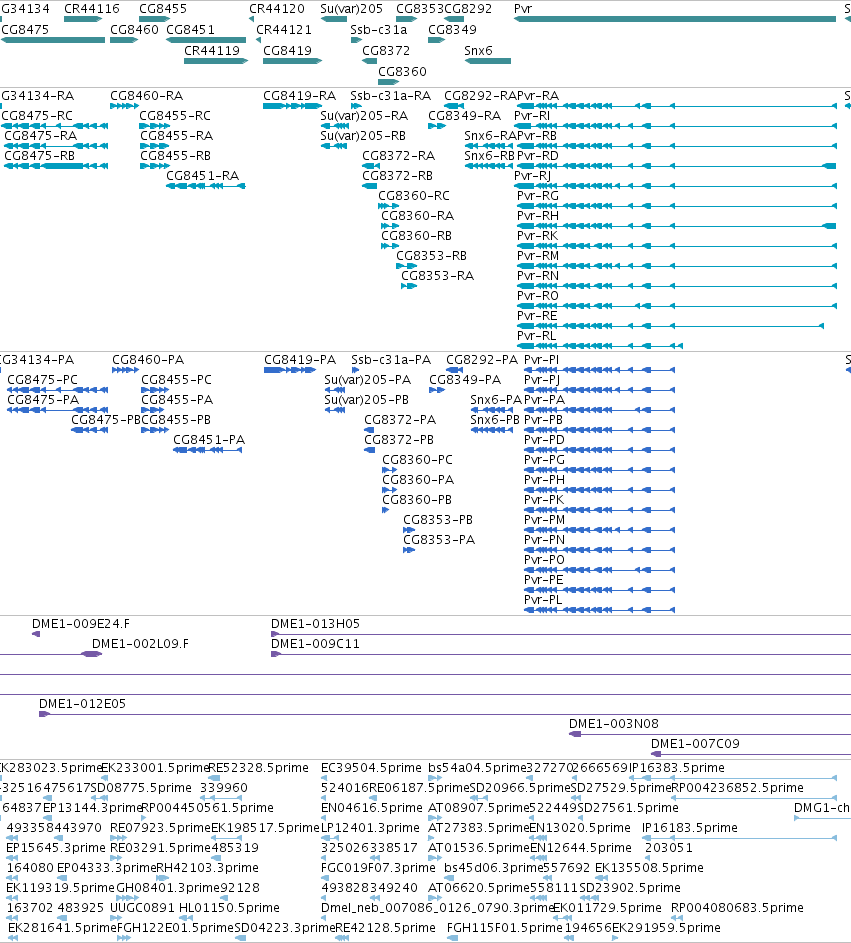Viewport: 851px width, 943px height.
Task: Click transcript label Pvr-RD
Action: point(538,156)
